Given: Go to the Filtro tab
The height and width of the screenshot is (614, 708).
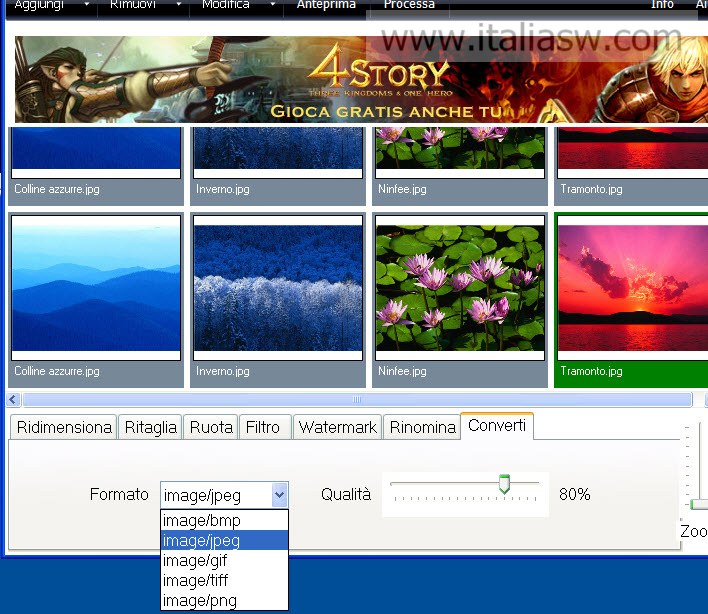Looking at the screenshot, I should point(263,427).
